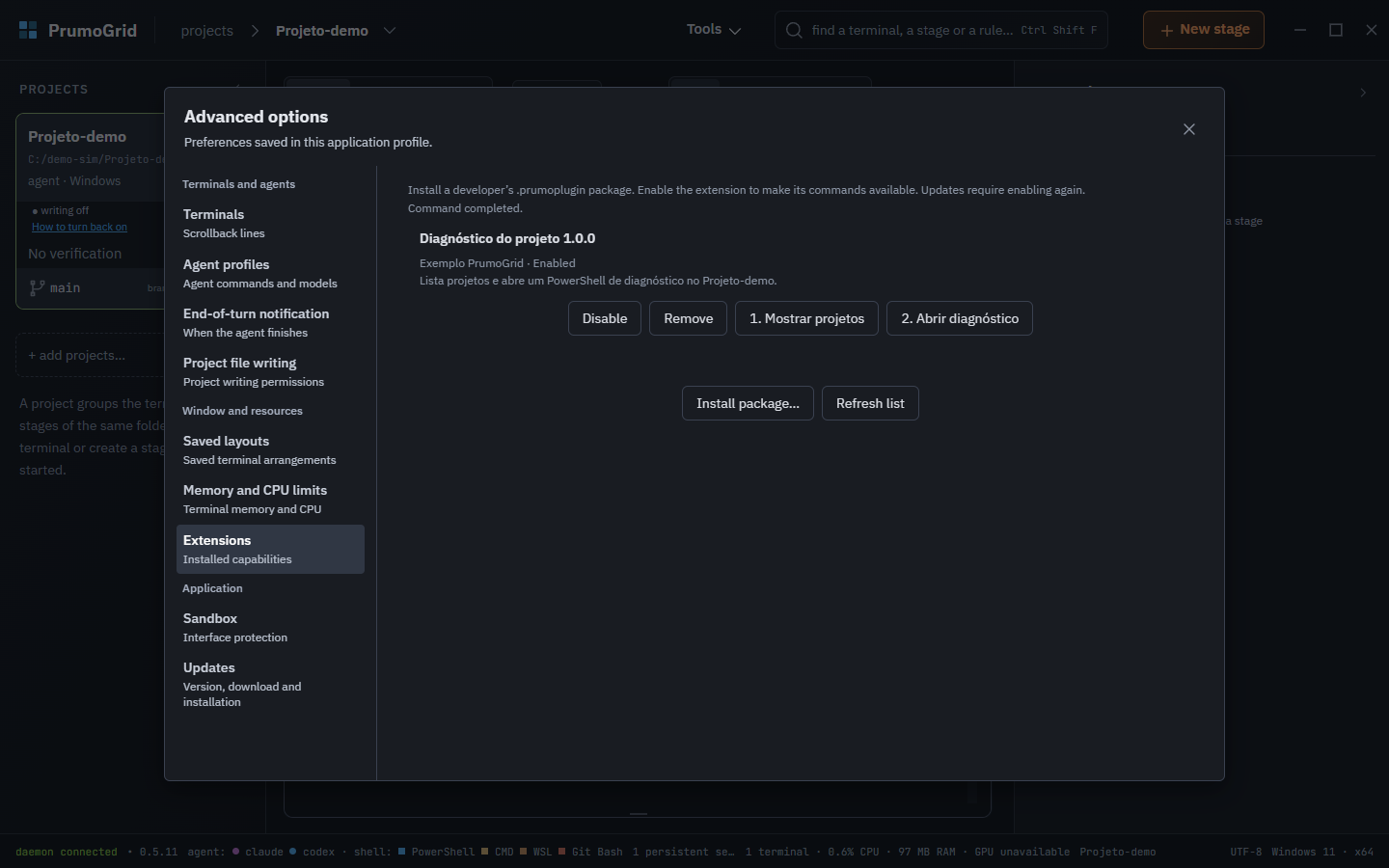Open the Tools dropdown menu

(x=714, y=30)
